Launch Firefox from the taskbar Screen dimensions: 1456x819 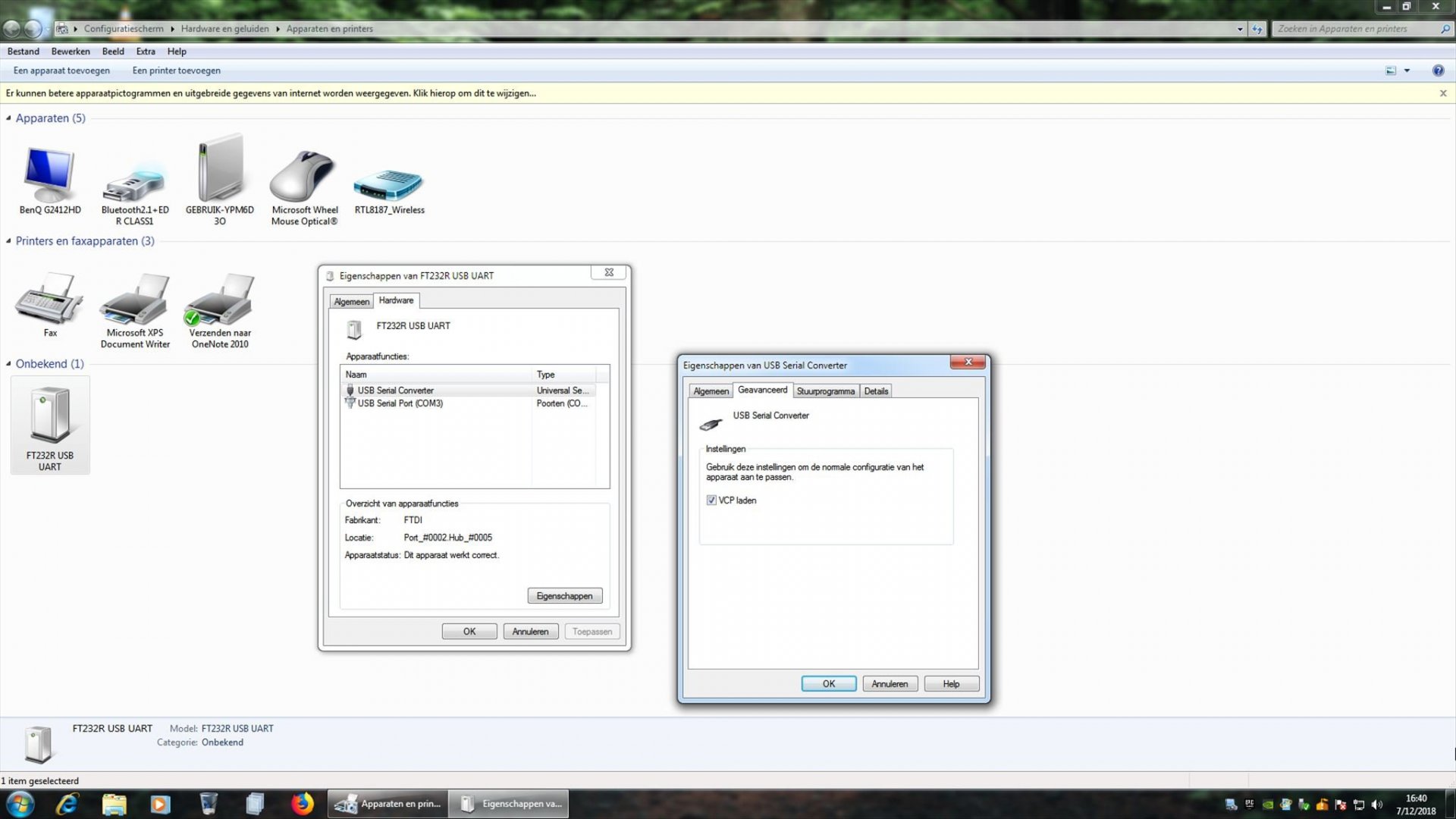tap(302, 803)
